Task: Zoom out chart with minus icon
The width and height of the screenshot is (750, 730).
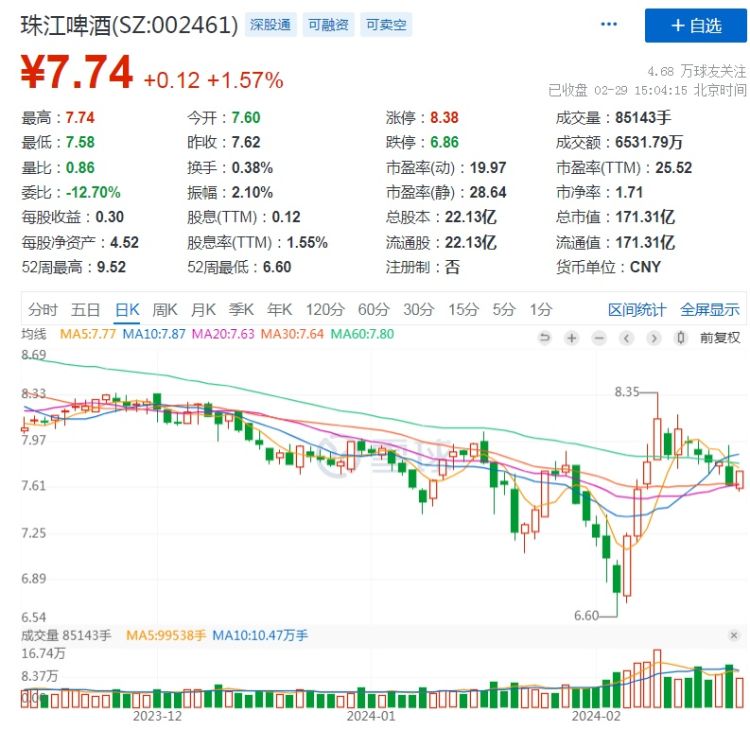Action: (x=599, y=338)
